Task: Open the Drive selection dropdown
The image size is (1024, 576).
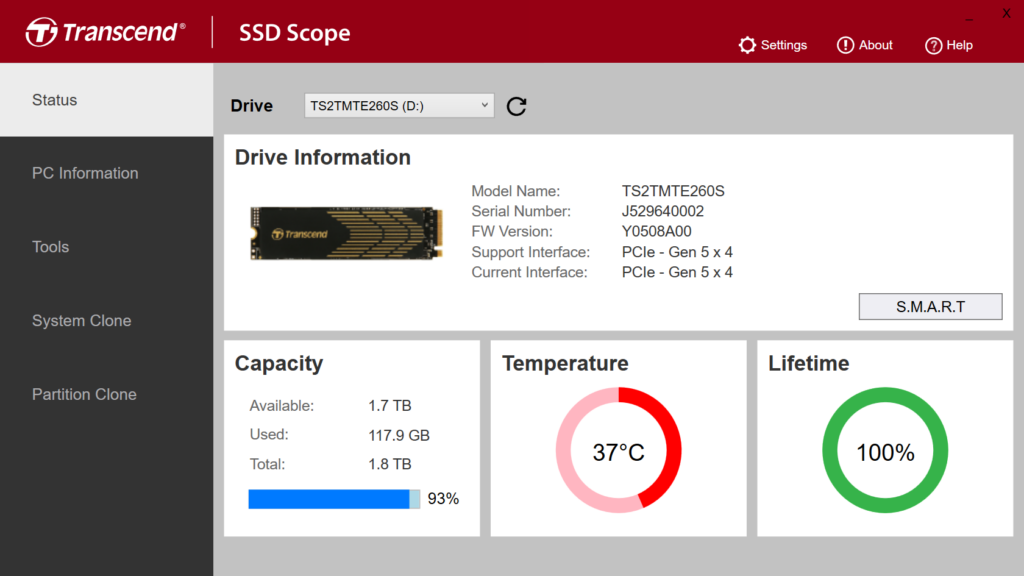Action: [x=398, y=105]
